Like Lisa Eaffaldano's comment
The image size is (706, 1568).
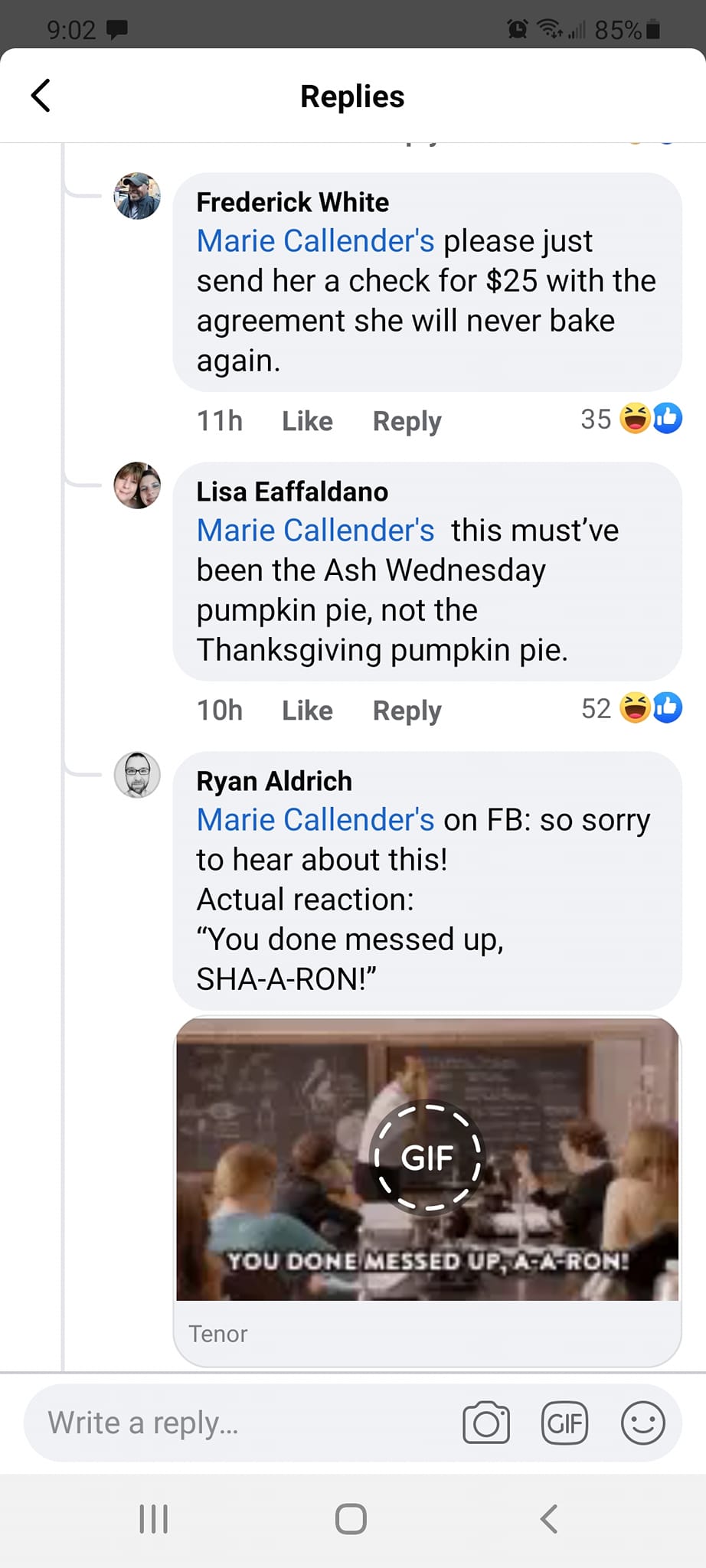pos(307,710)
